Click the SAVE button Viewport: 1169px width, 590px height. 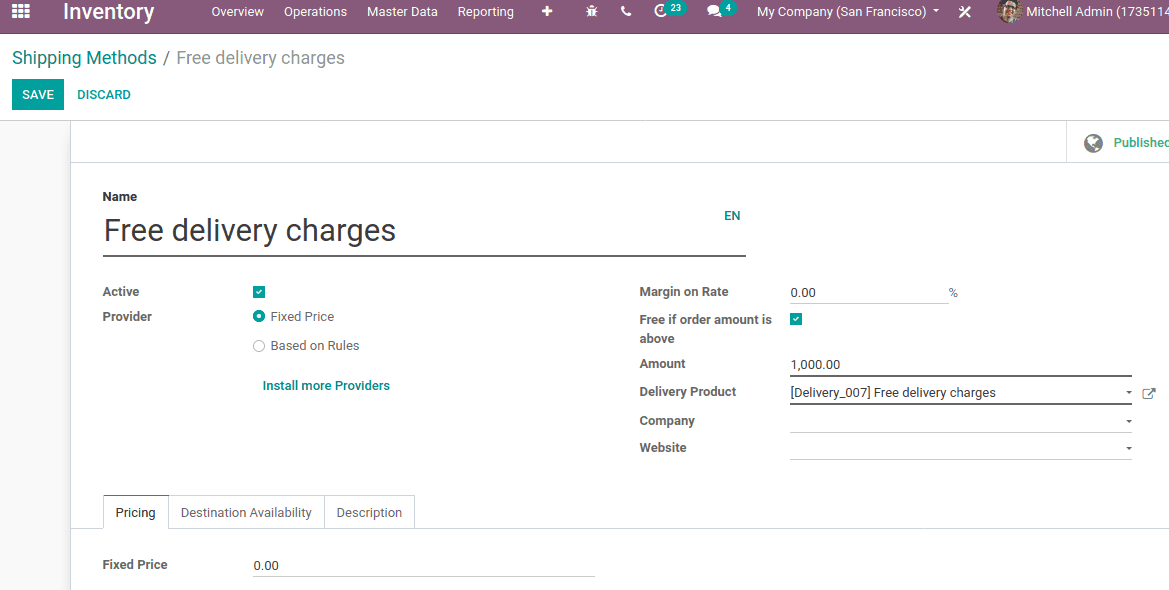point(37,94)
